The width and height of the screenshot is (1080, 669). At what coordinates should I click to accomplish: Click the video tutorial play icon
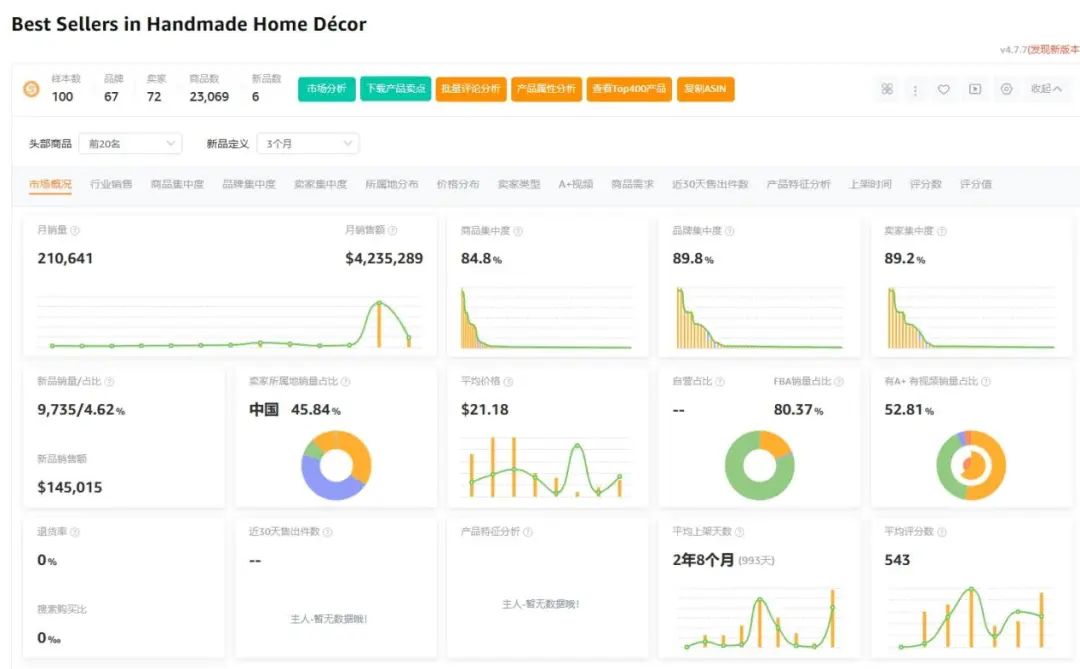(x=975, y=89)
